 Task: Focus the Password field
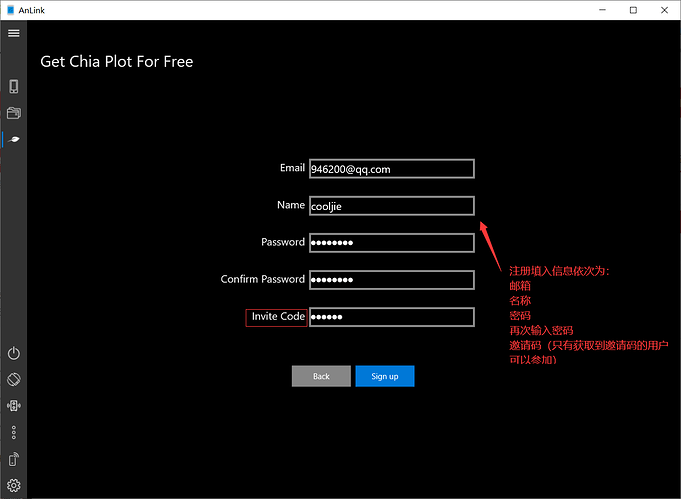(392, 243)
